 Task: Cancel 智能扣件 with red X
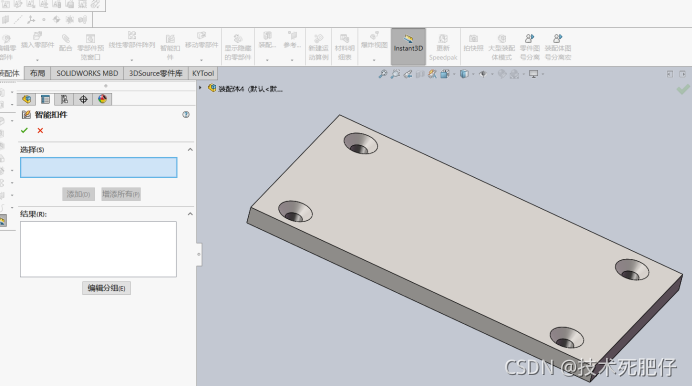tap(40, 130)
